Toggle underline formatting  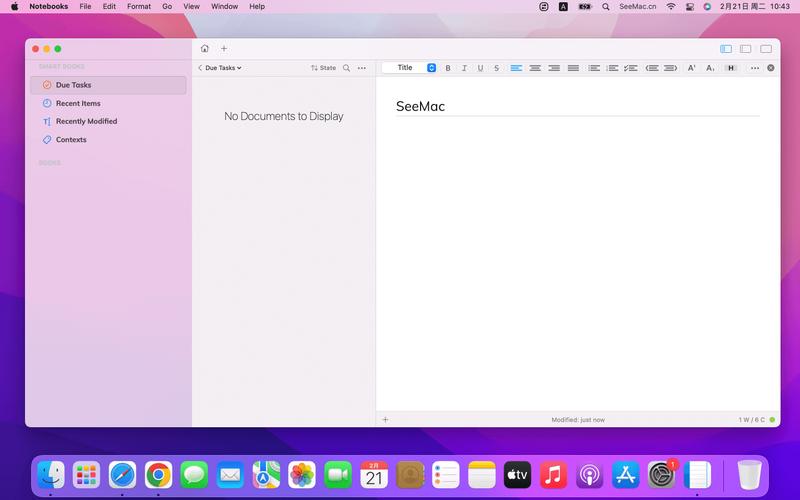tap(480, 68)
